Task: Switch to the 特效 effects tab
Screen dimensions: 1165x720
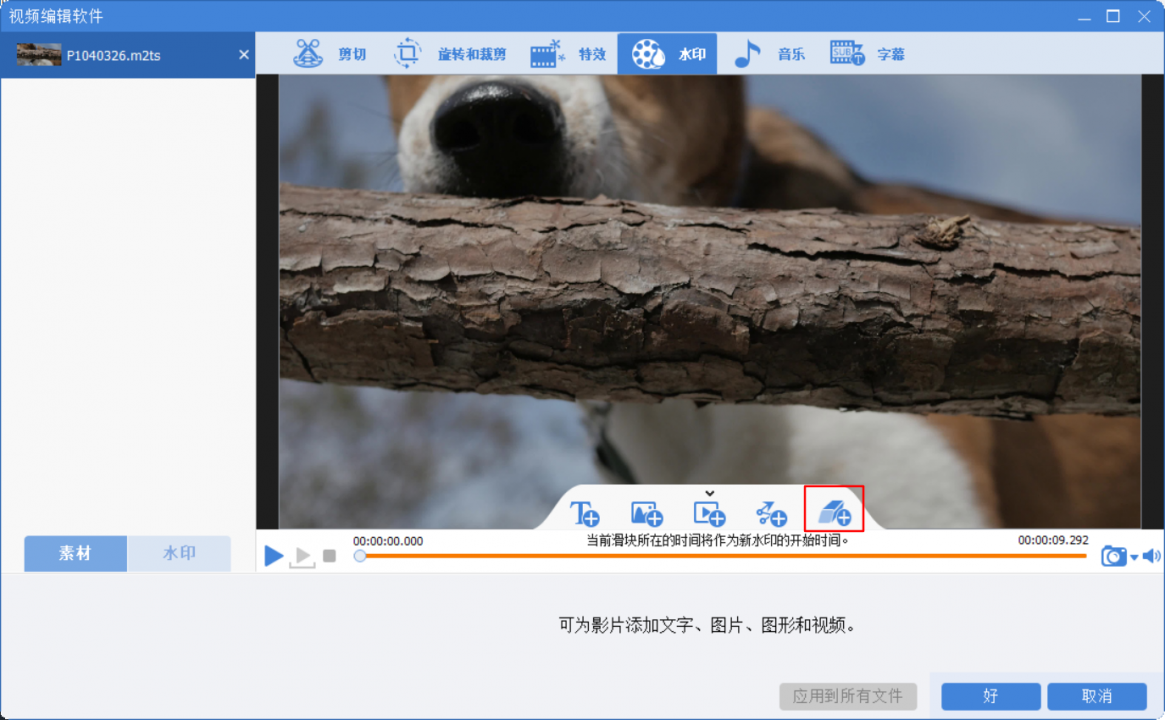Action: pos(569,53)
